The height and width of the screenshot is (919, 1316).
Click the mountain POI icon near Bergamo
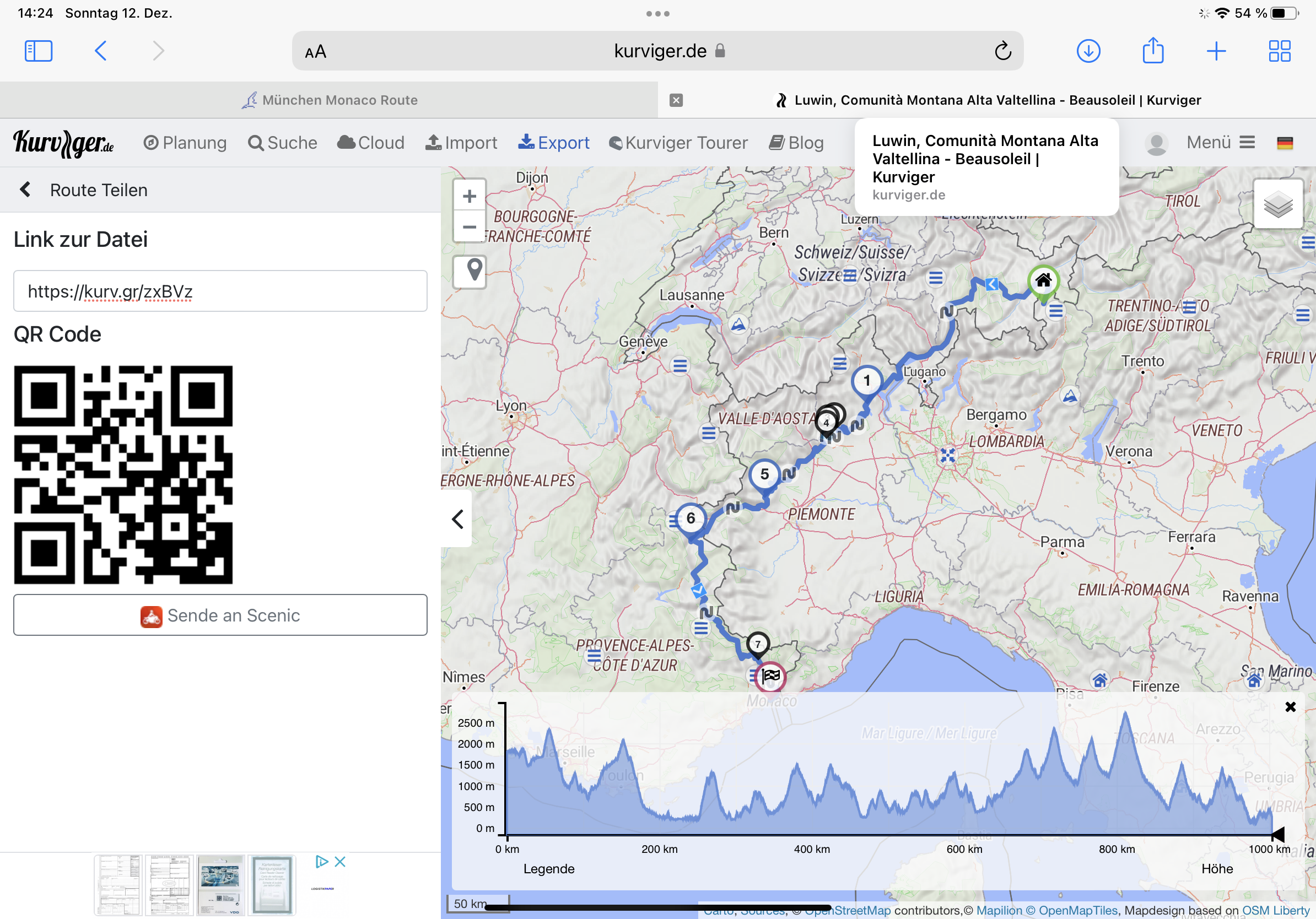[1070, 396]
